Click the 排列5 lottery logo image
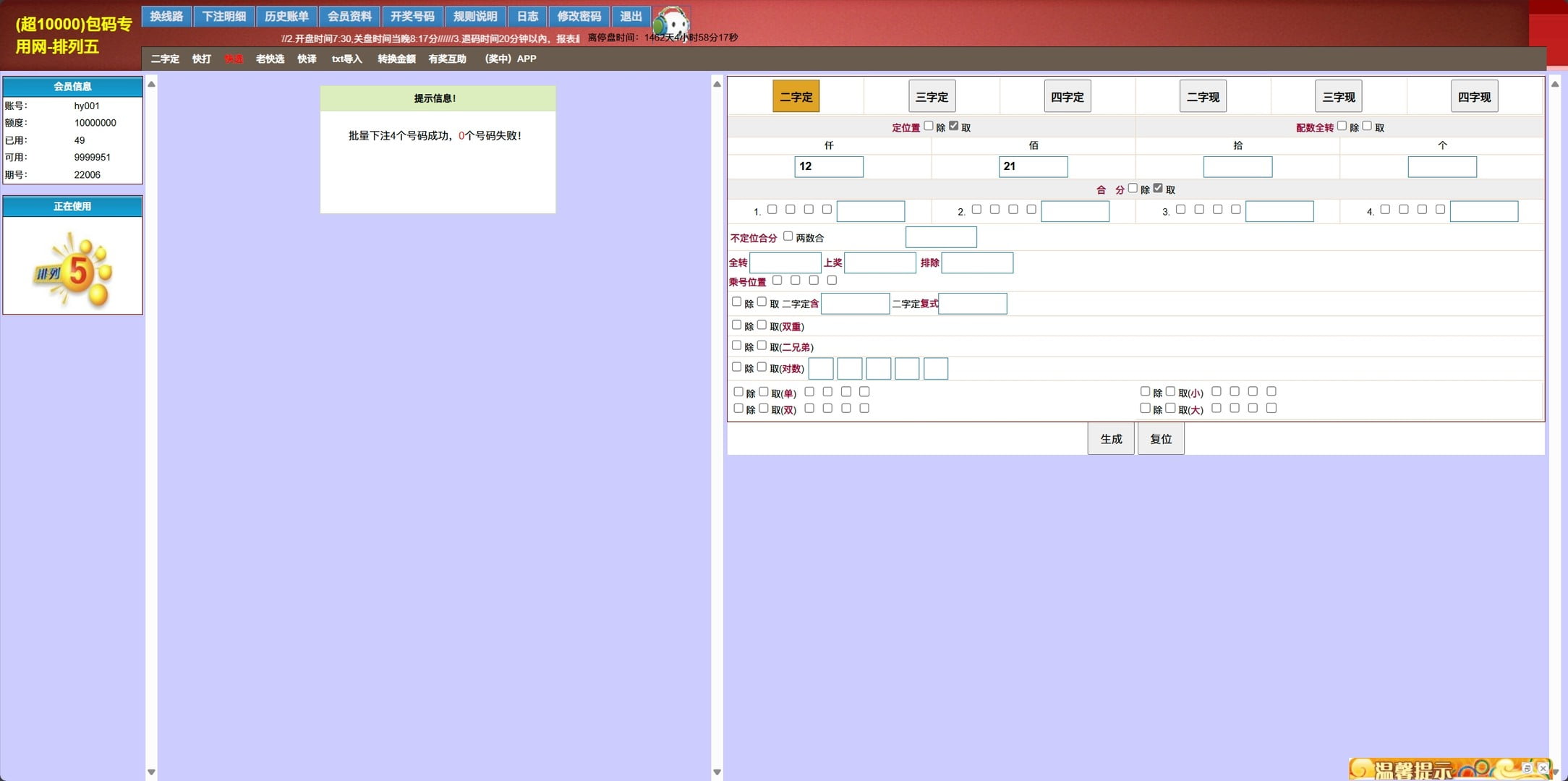Screen dimensions: 1568x781 (x=72, y=269)
